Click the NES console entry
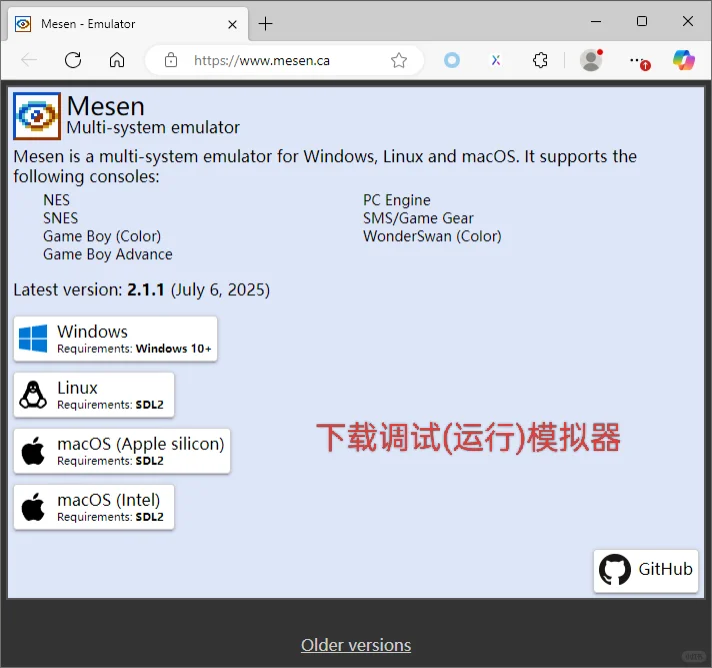This screenshot has height=668, width=712. click(x=56, y=200)
